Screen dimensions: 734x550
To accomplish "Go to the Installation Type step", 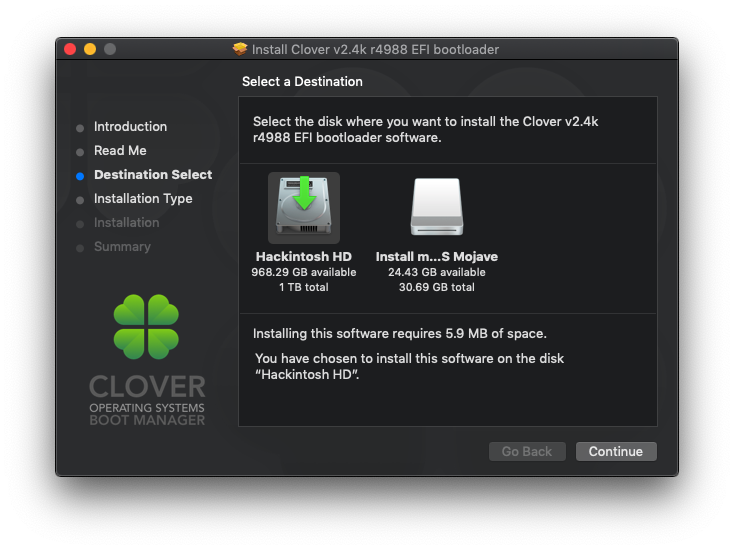I will pyautogui.click(x=143, y=198).
